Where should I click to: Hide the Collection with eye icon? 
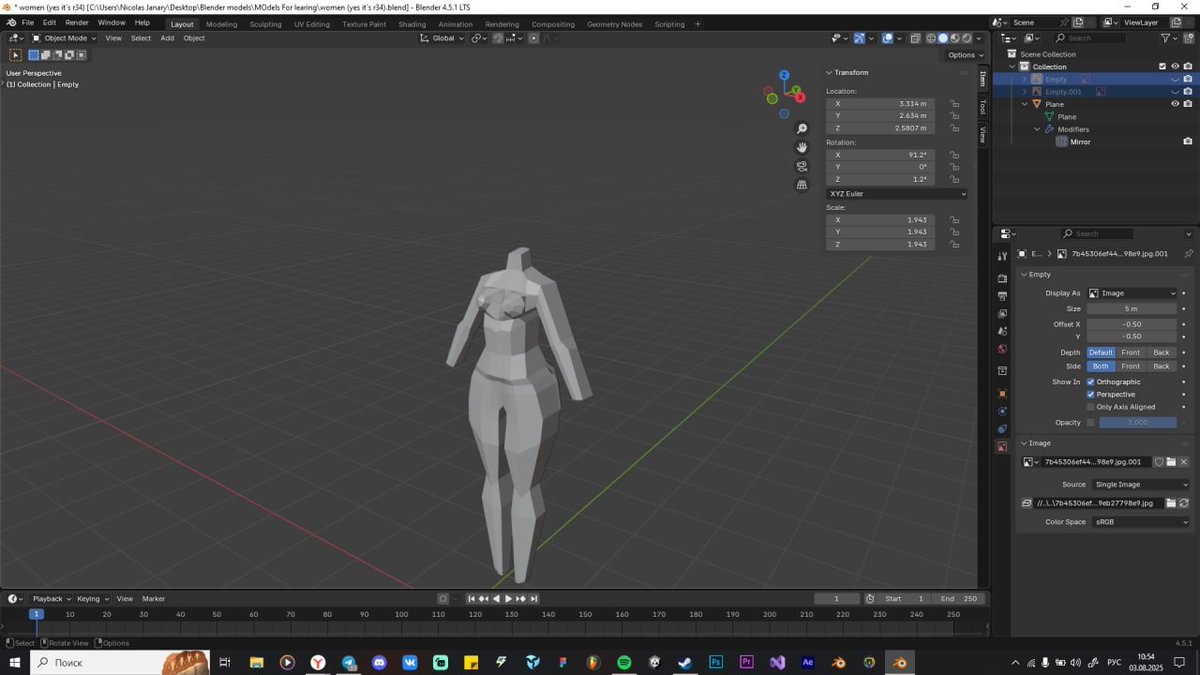point(1175,67)
